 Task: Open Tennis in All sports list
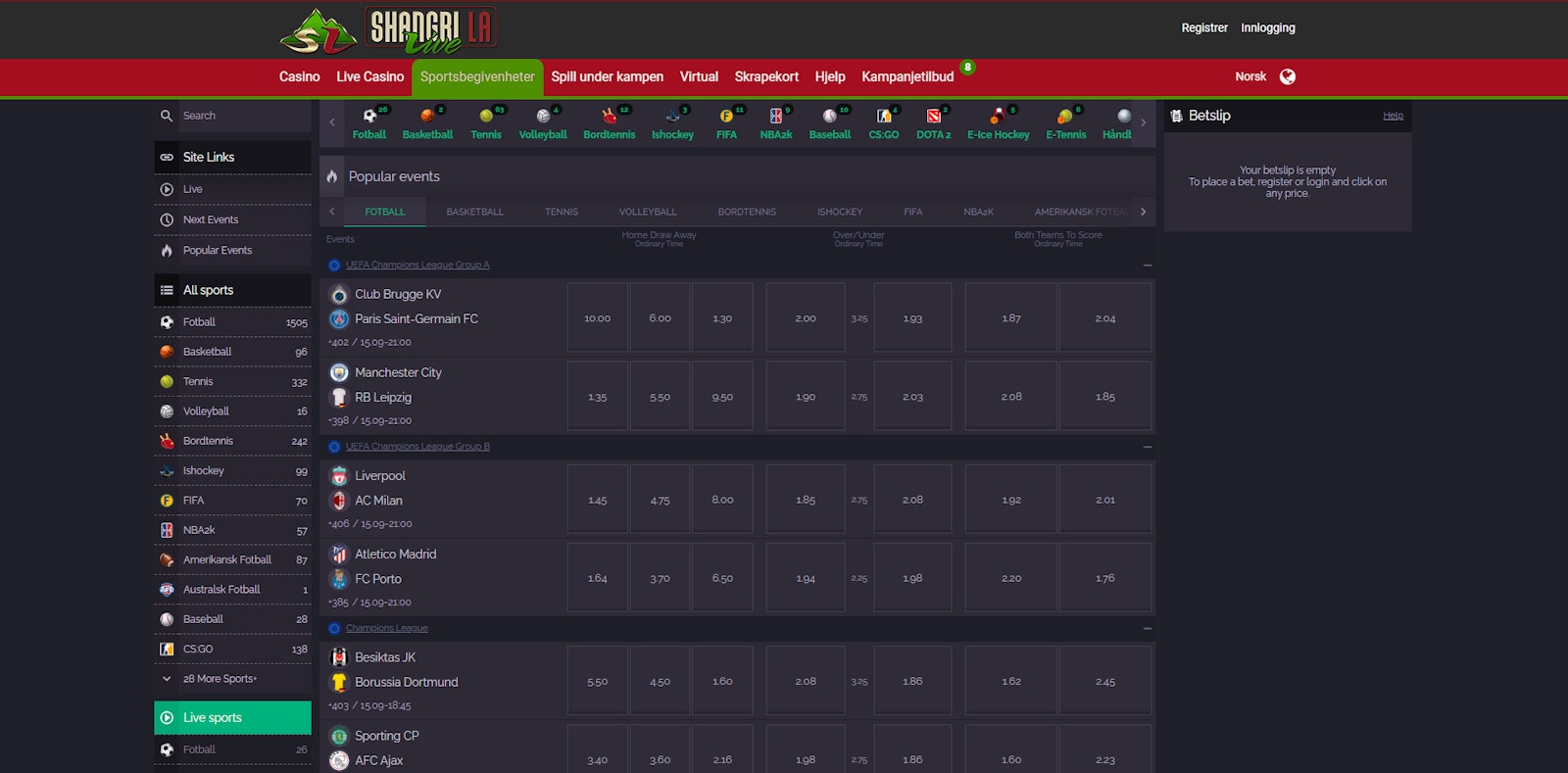[x=198, y=382]
